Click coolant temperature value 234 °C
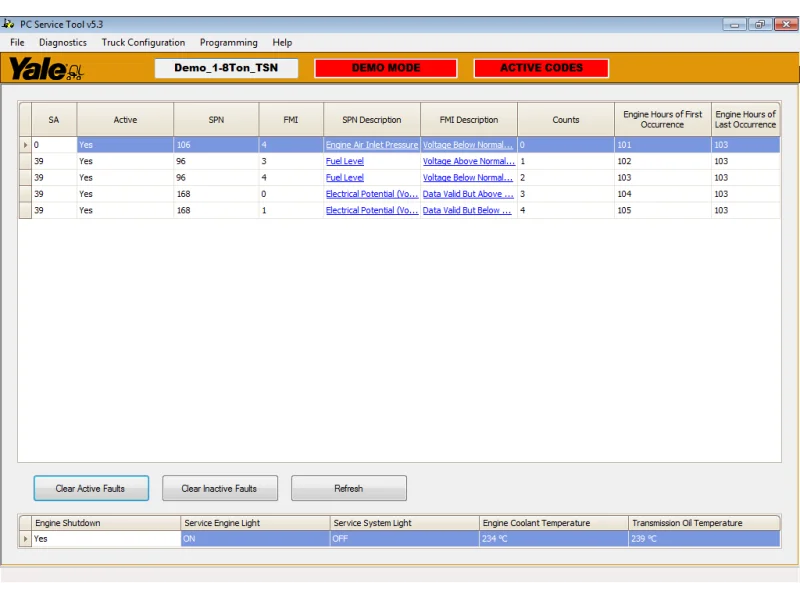Image resolution: width=800 pixels, height=600 pixels. [554, 539]
